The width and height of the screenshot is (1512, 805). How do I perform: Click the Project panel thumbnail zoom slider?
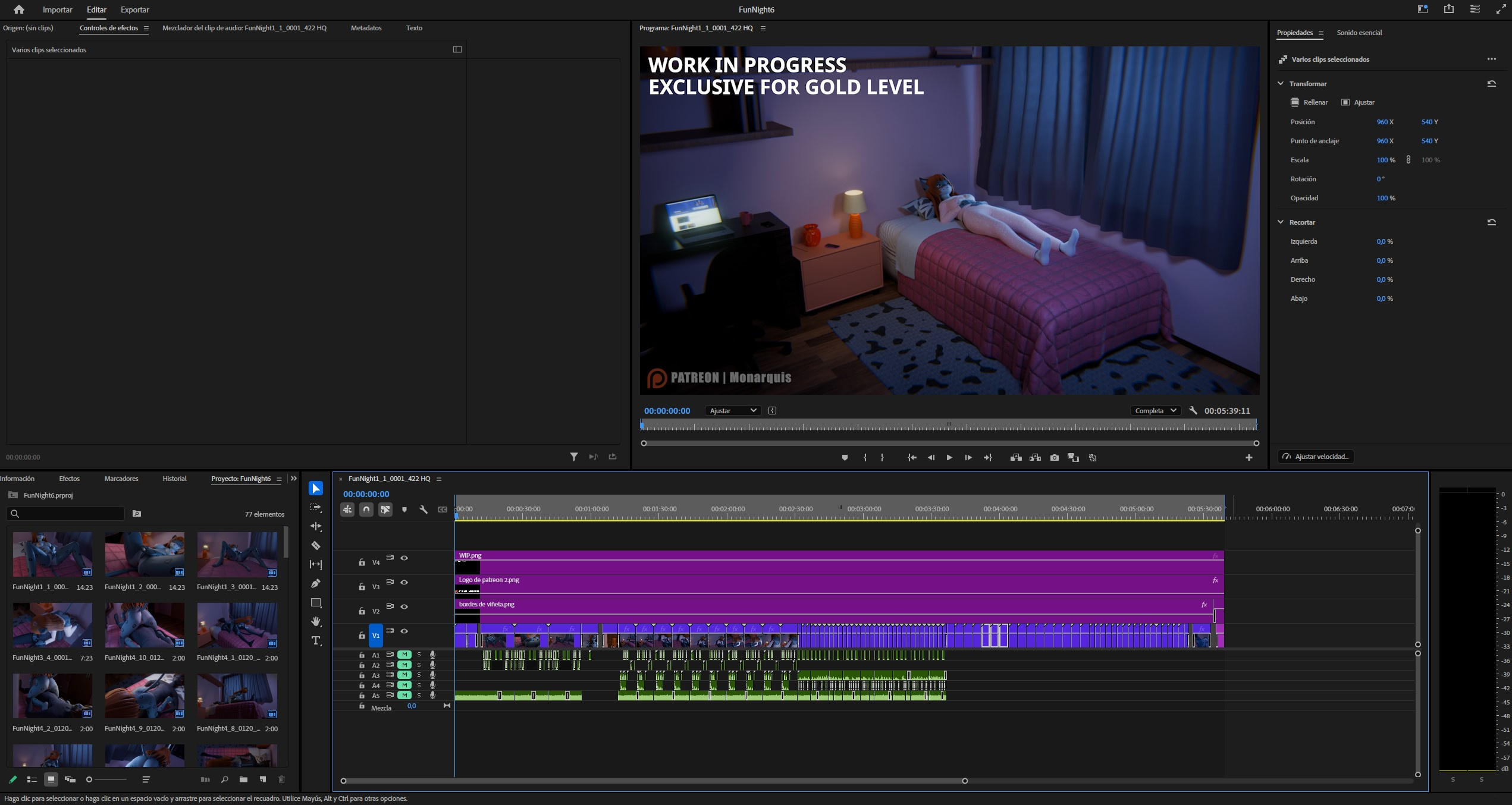click(x=107, y=779)
